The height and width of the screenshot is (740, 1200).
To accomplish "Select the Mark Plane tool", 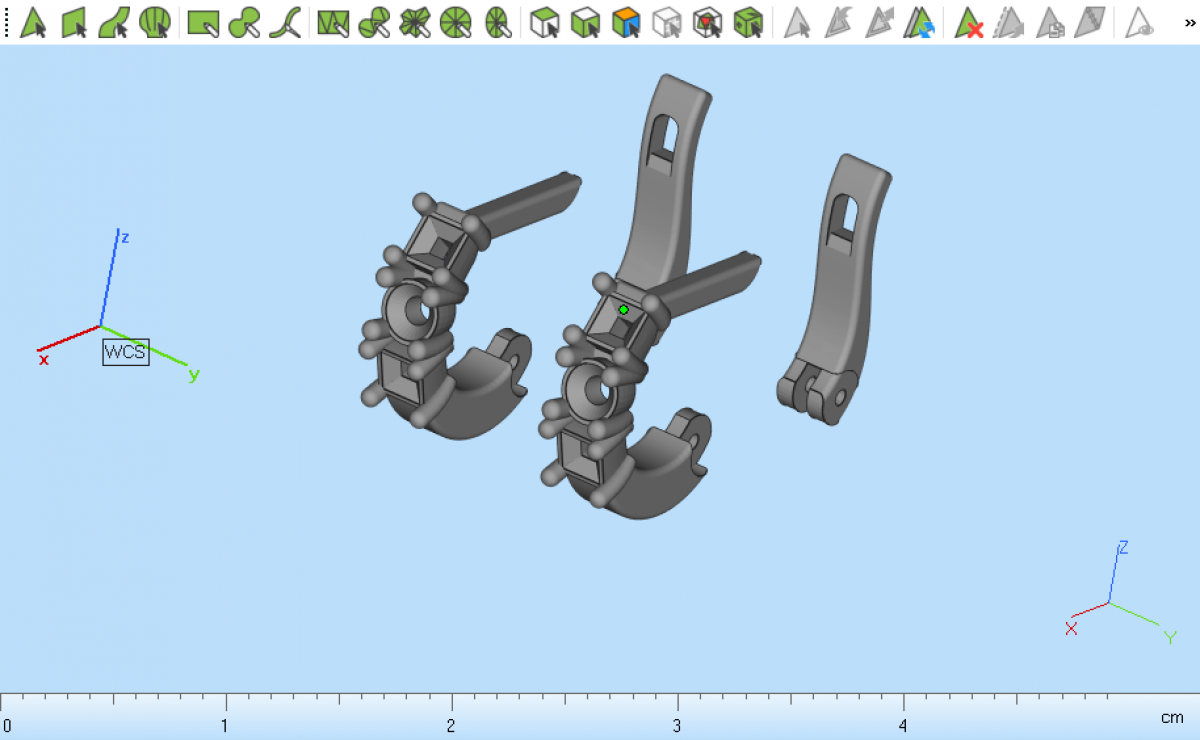I will tap(75, 22).
